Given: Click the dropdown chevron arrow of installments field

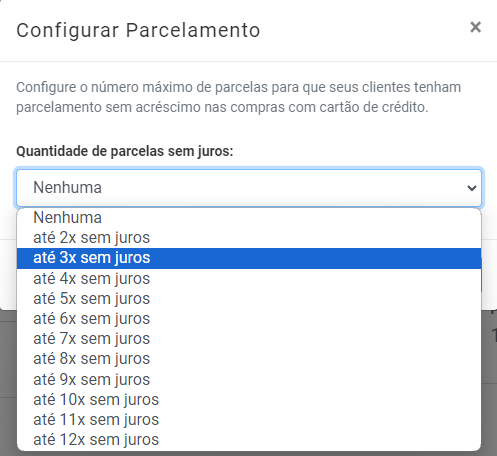Looking at the screenshot, I should tap(472, 188).
